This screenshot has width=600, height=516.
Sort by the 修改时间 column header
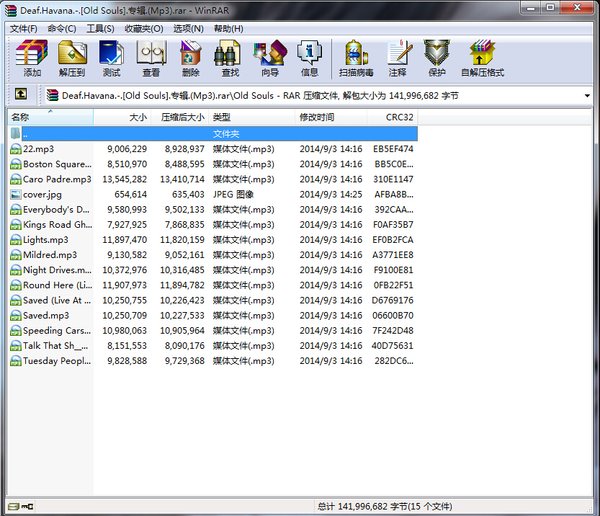coord(331,117)
